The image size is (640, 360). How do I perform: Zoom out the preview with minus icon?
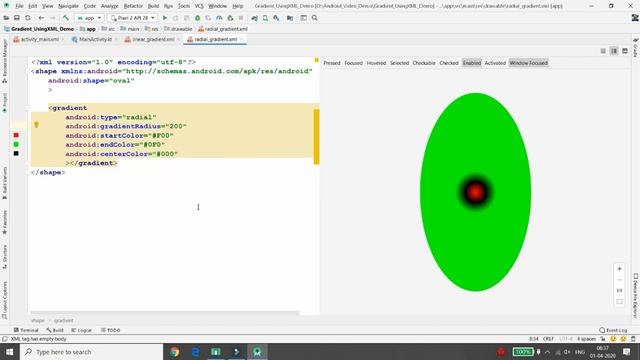(x=619, y=280)
